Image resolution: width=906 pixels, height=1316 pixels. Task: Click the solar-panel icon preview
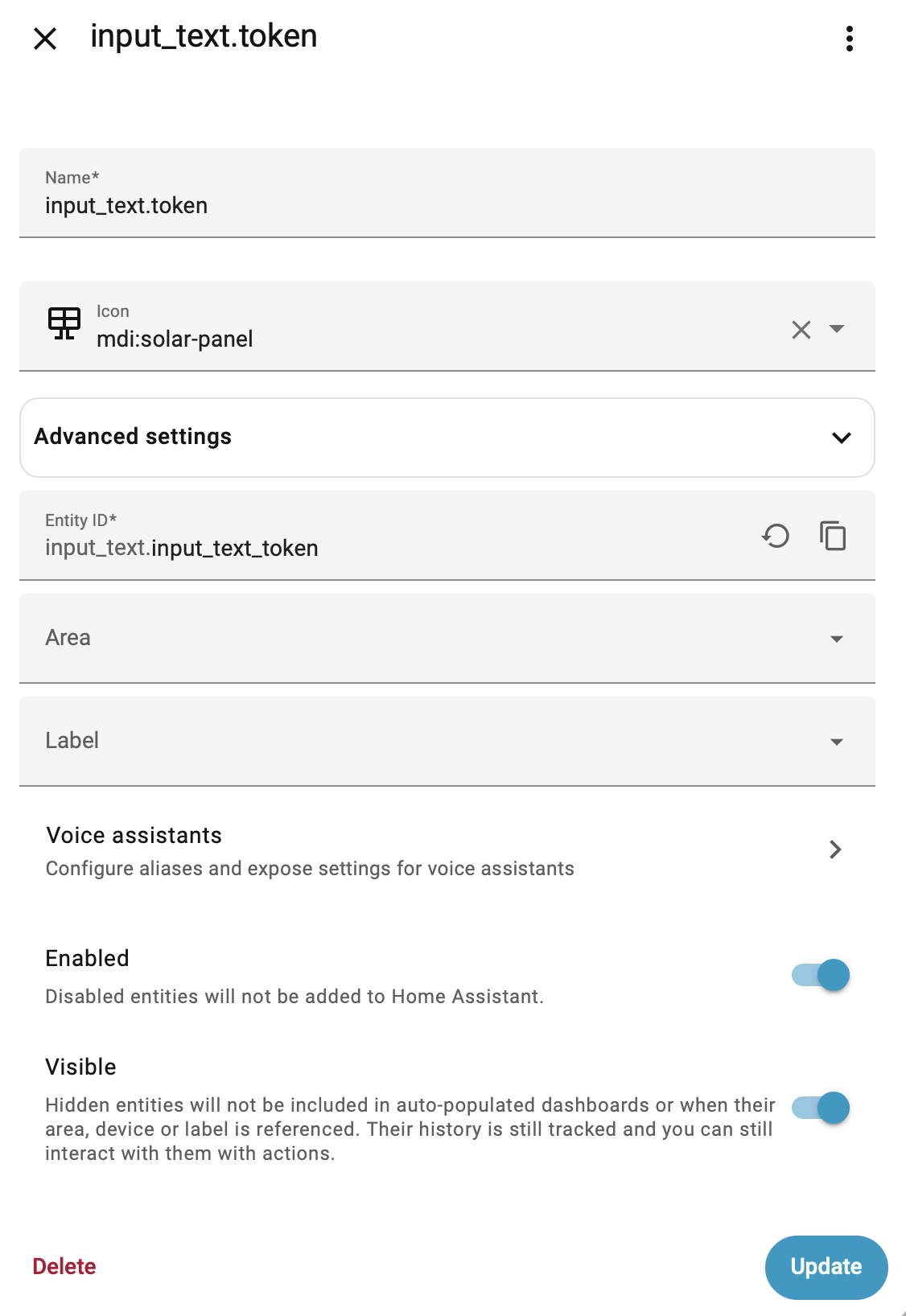[x=64, y=324]
